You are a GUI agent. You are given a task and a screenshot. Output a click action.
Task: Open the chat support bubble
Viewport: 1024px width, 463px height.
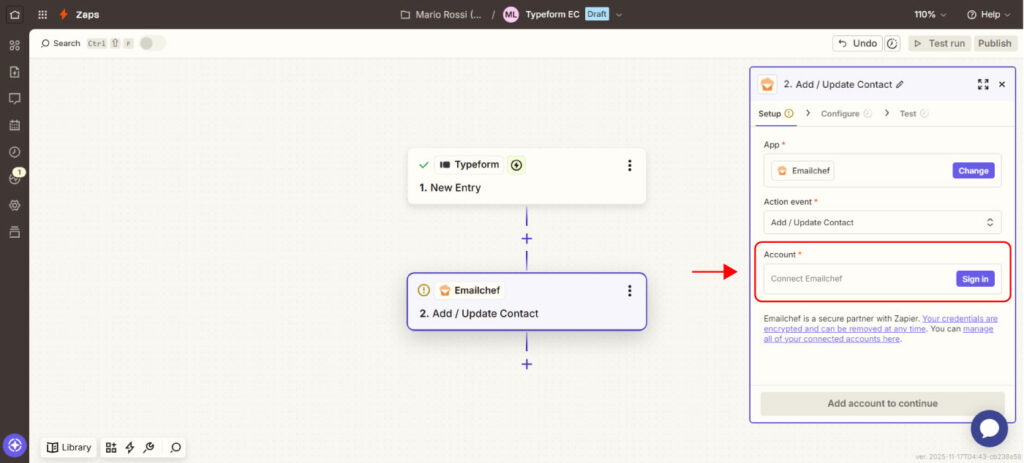click(989, 428)
